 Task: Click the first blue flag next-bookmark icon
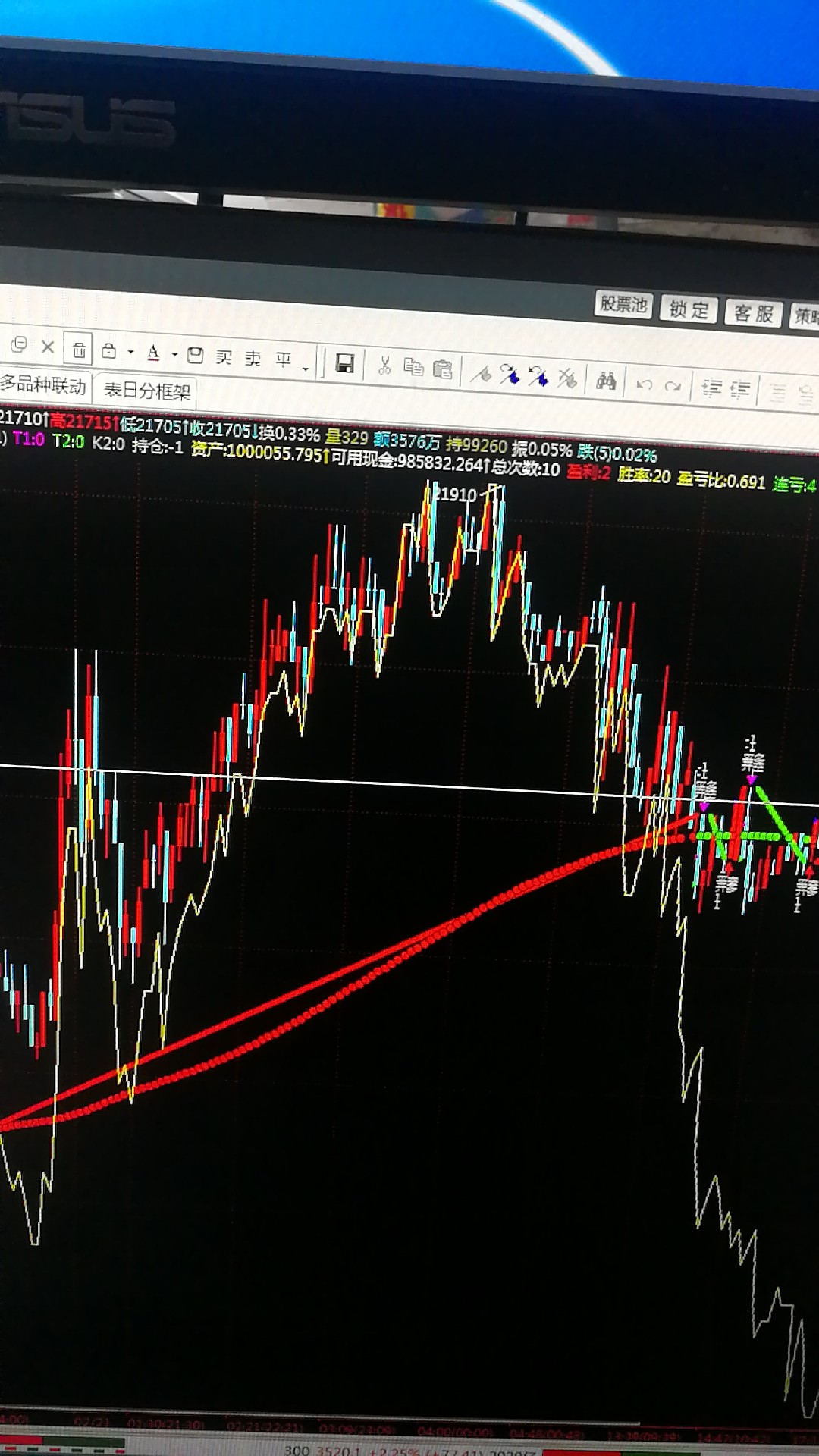tap(510, 375)
